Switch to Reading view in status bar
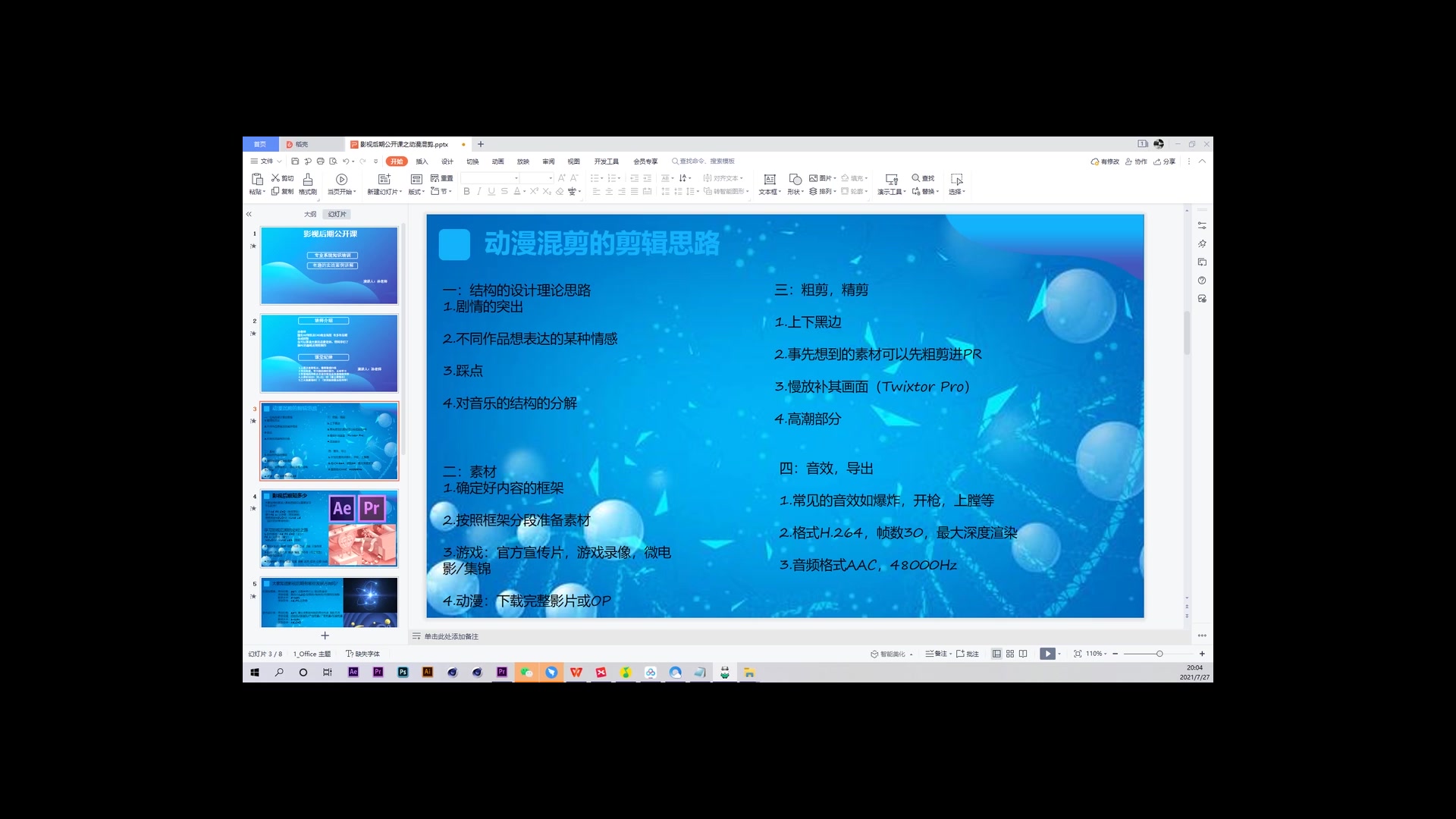The height and width of the screenshot is (819, 1456). click(x=1023, y=654)
